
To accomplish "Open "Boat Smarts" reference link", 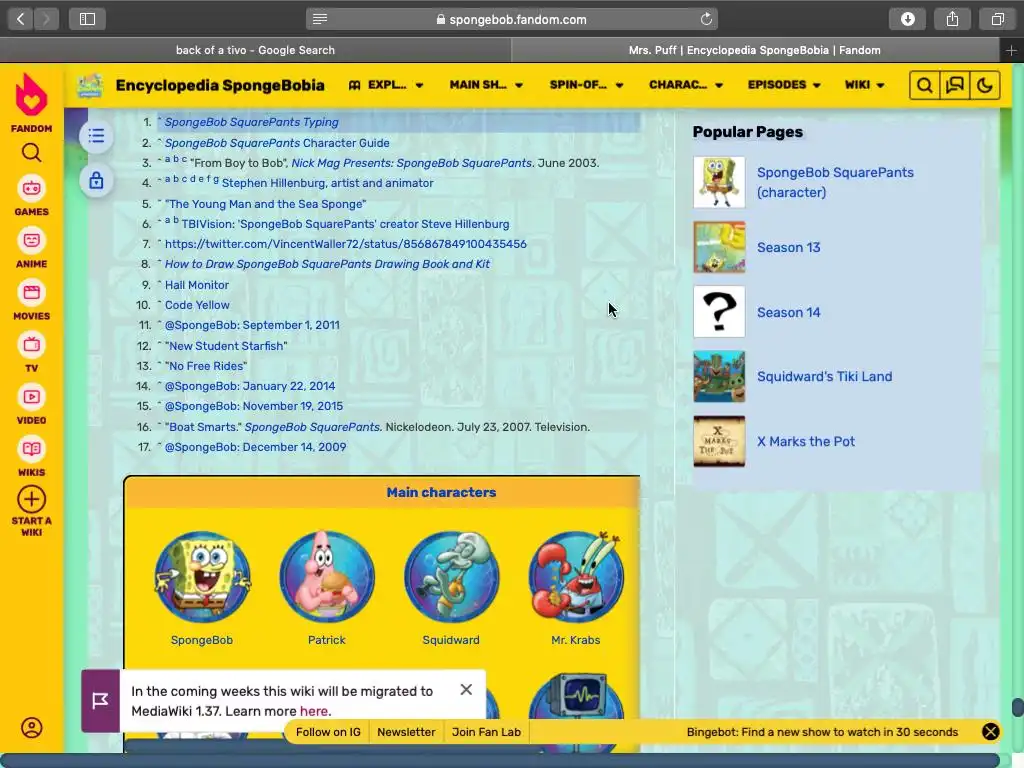I will 203,427.
